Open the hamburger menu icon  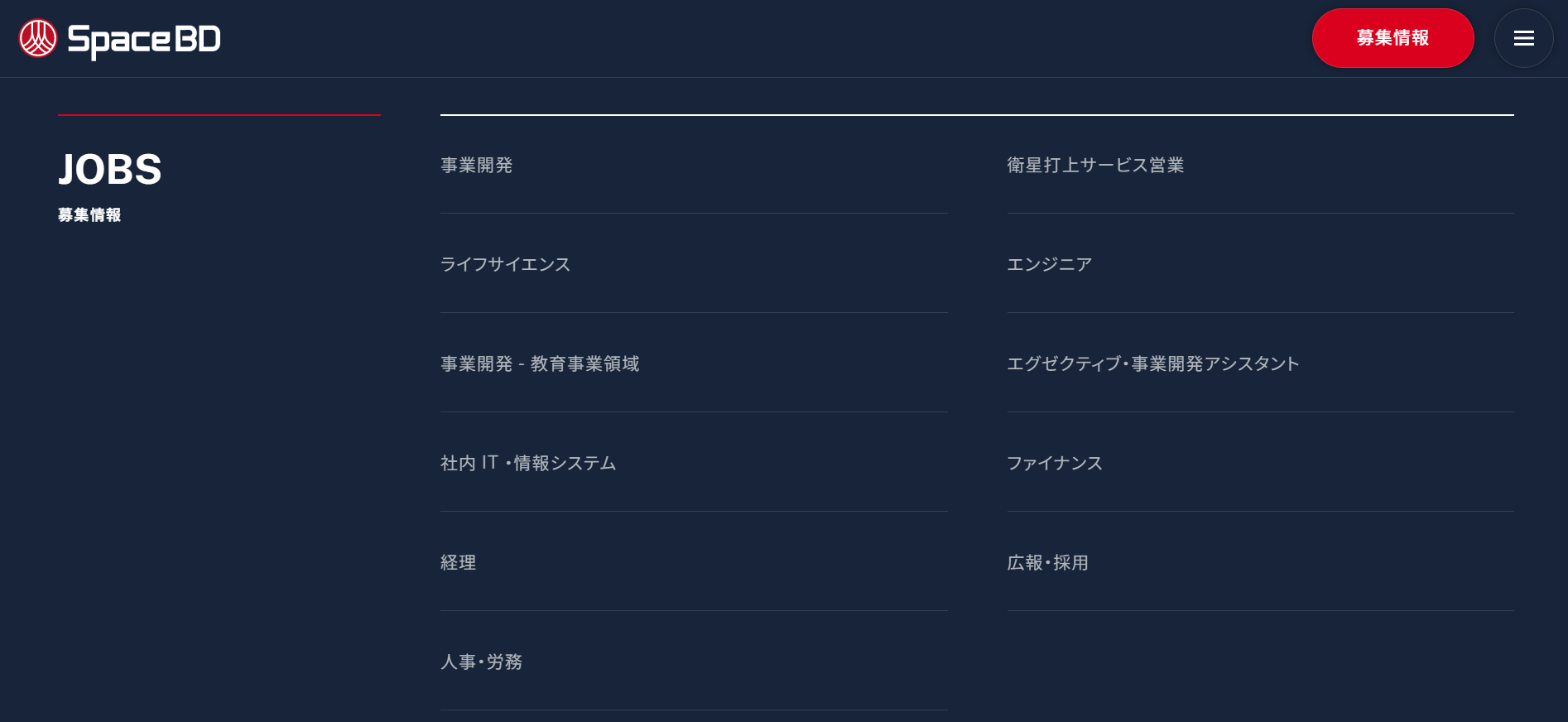(1523, 38)
